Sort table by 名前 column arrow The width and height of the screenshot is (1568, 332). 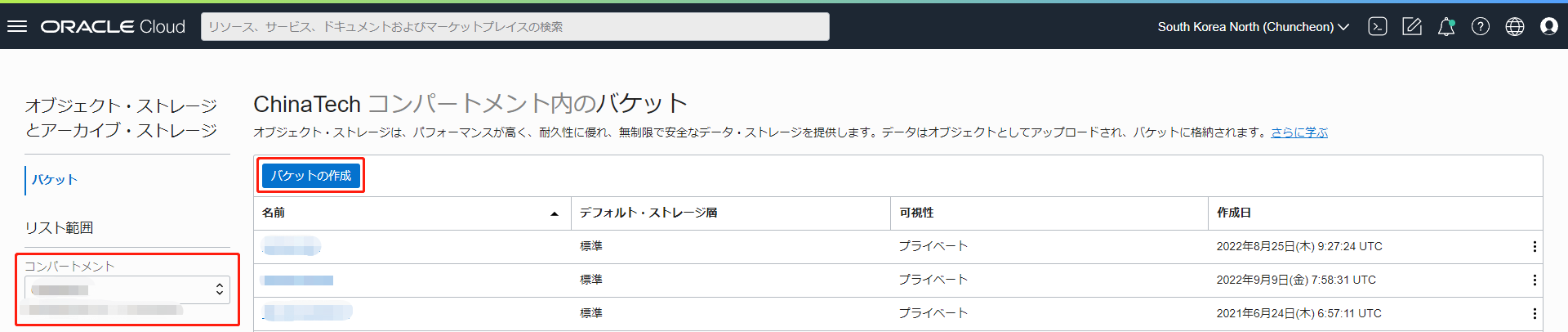[x=555, y=213]
